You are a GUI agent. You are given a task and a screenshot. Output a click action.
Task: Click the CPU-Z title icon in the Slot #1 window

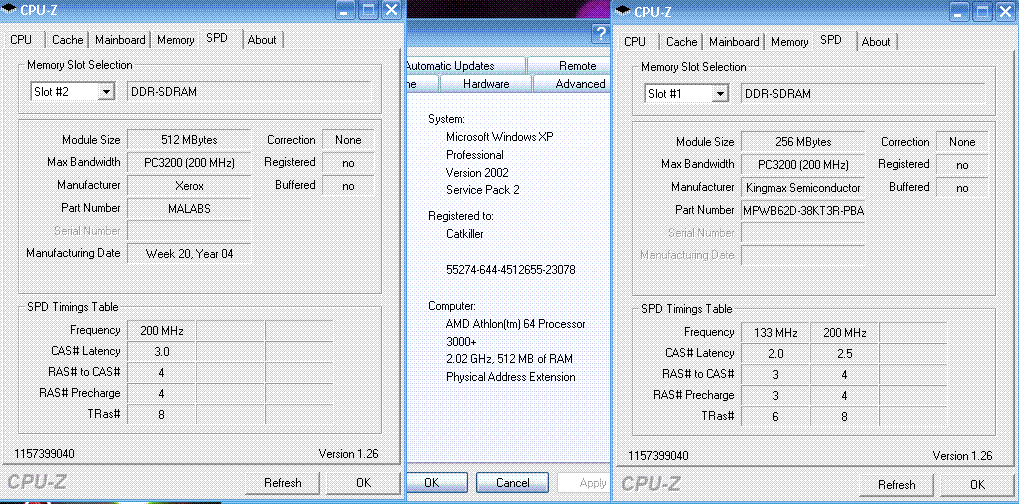(624, 11)
